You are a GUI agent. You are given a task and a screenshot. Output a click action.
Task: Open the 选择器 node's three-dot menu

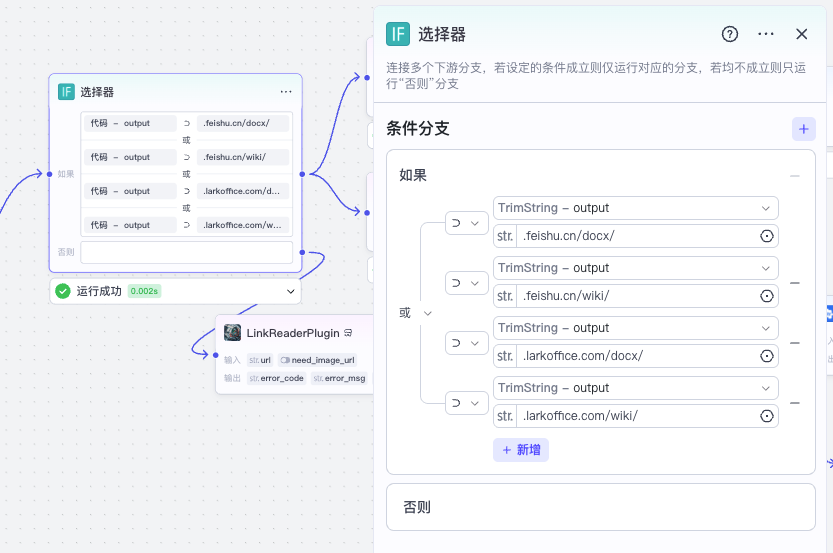point(286,92)
